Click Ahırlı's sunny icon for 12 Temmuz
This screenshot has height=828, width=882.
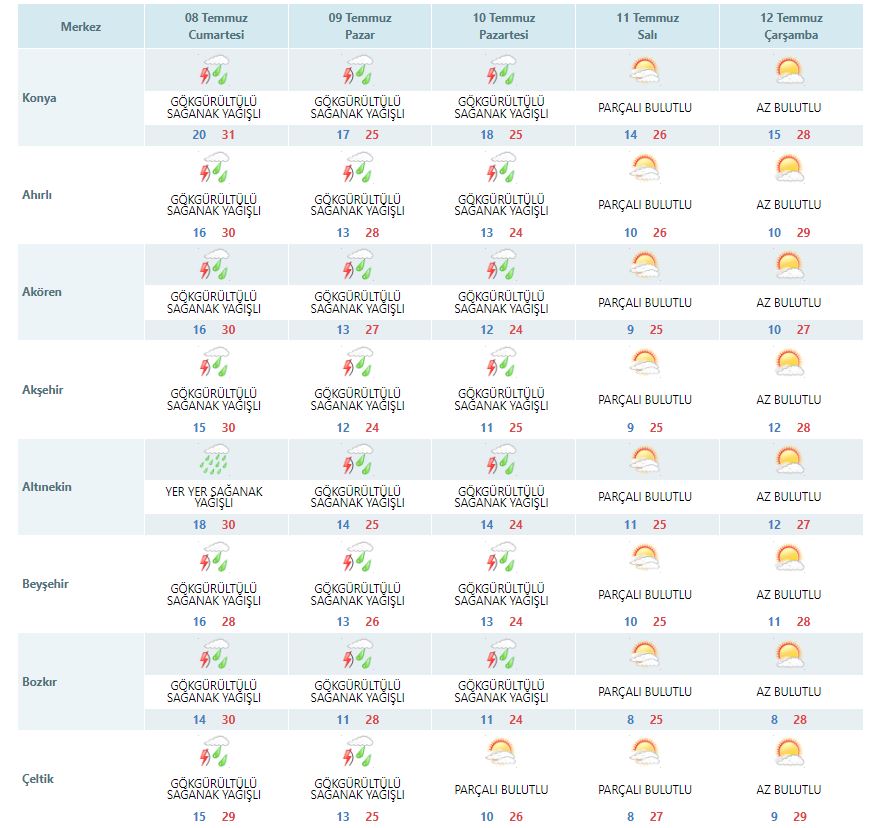pyautogui.click(x=789, y=168)
